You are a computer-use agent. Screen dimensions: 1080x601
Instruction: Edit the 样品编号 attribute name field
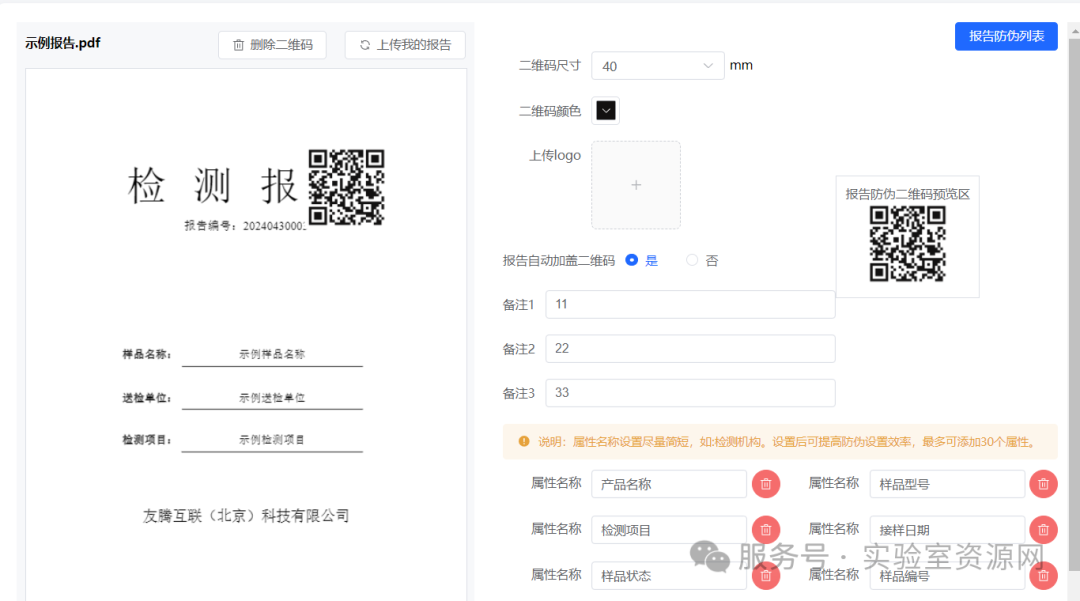tap(947, 576)
